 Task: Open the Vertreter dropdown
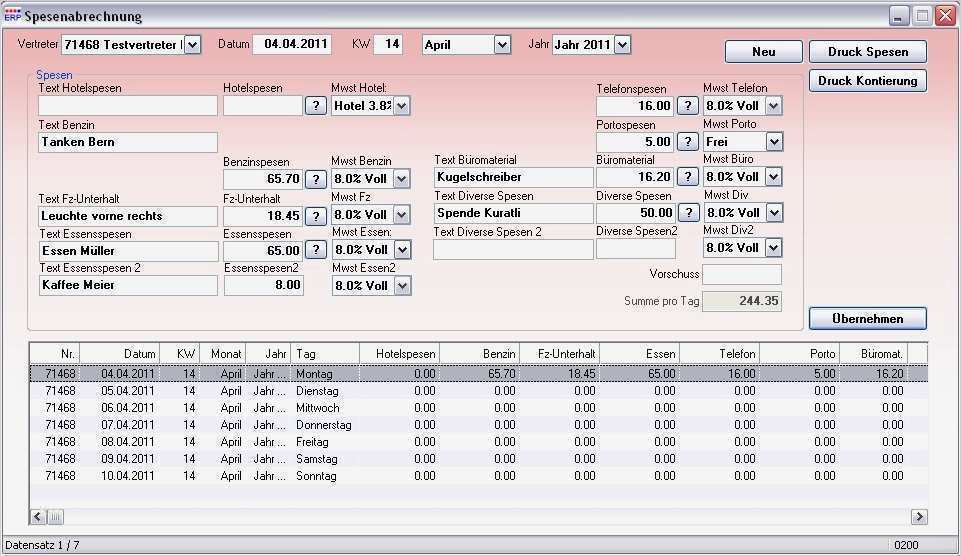coord(193,45)
